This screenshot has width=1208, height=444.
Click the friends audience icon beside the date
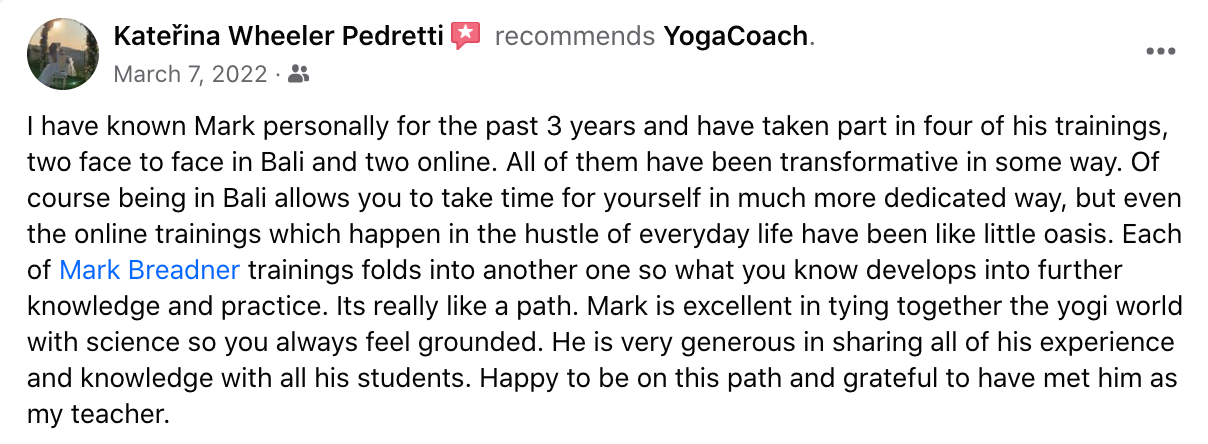point(298,74)
